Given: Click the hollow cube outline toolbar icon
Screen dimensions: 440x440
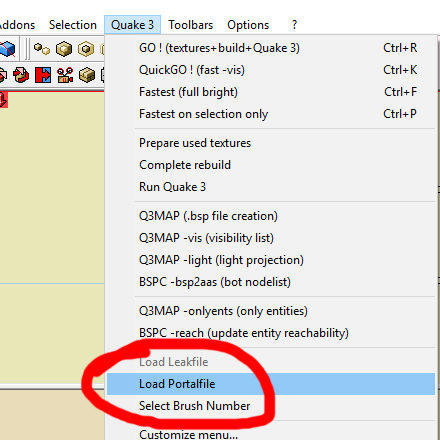Looking at the screenshot, I should tap(86, 49).
